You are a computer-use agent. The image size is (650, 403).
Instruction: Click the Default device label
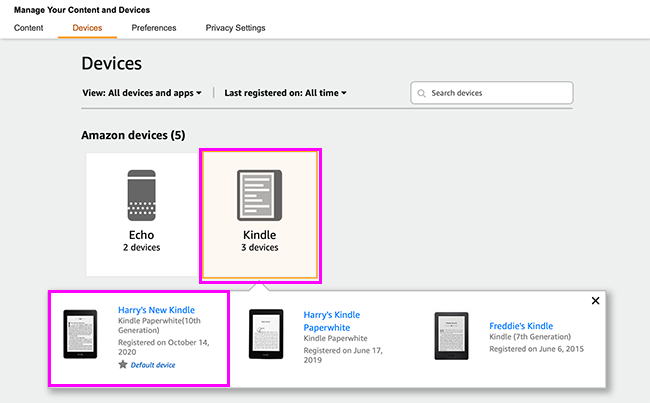click(x=153, y=365)
